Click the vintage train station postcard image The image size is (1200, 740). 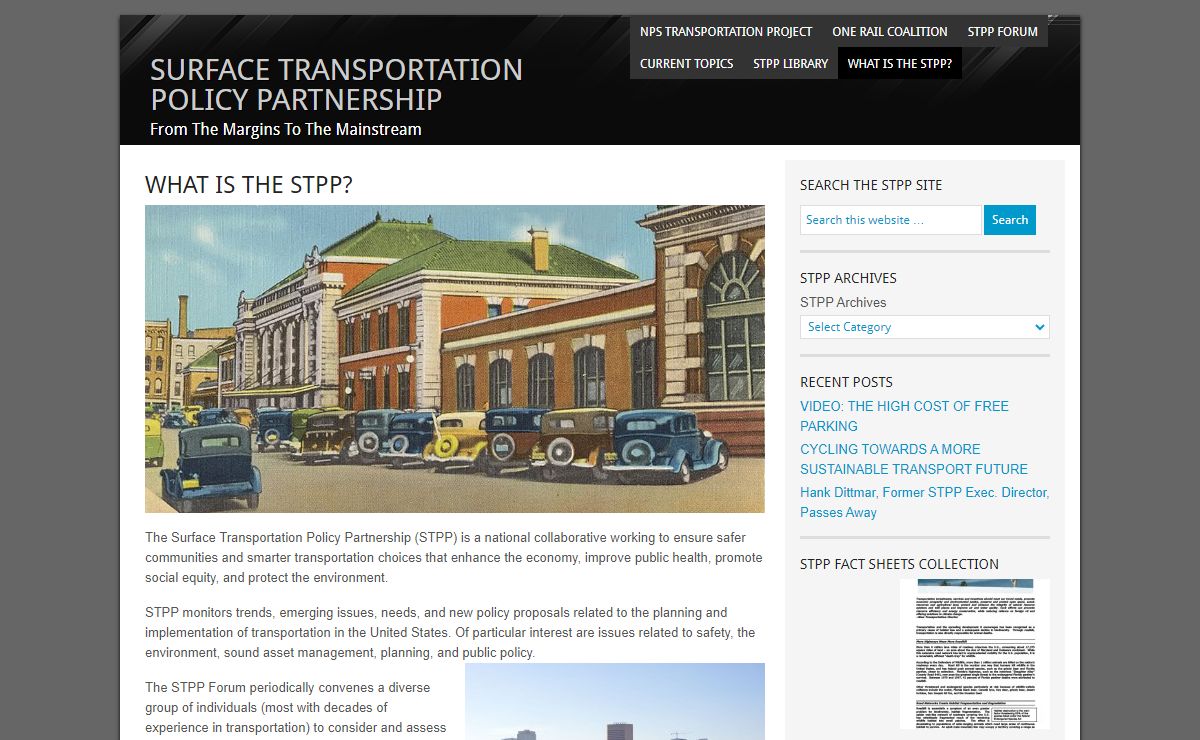455,359
